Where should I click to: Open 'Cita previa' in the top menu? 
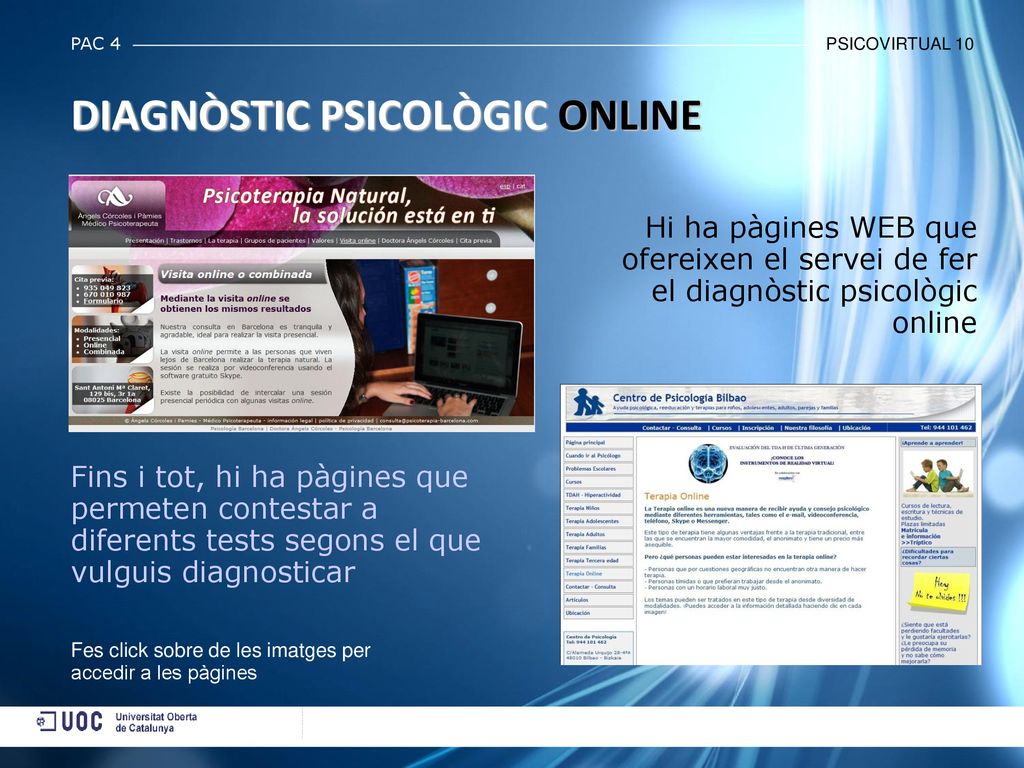pos(475,241)
